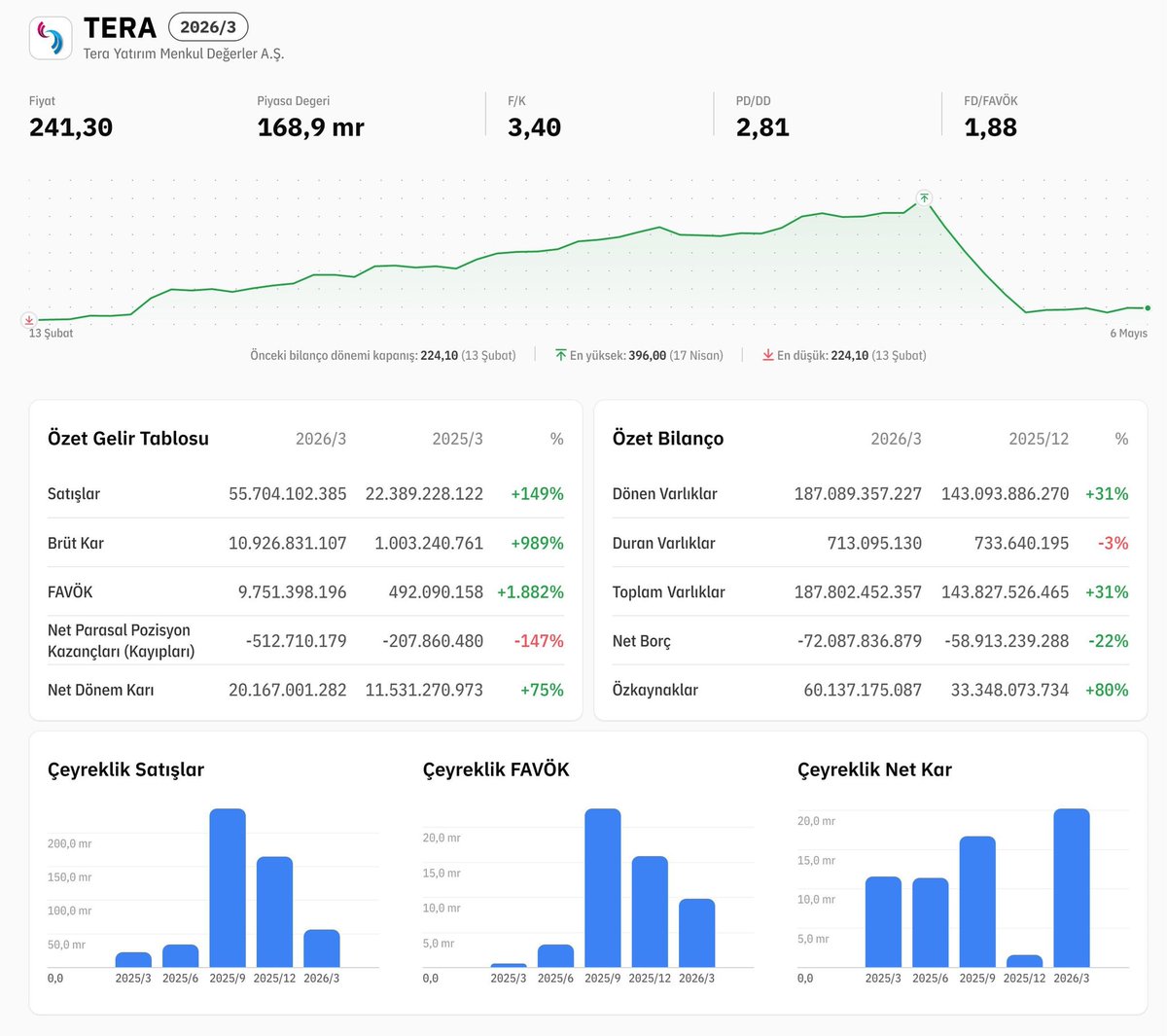The image size is (1167, 1036).
Task: Click the 2025/6 bar in Çeyreklik Net Kar
Action: tap(931, 922)
